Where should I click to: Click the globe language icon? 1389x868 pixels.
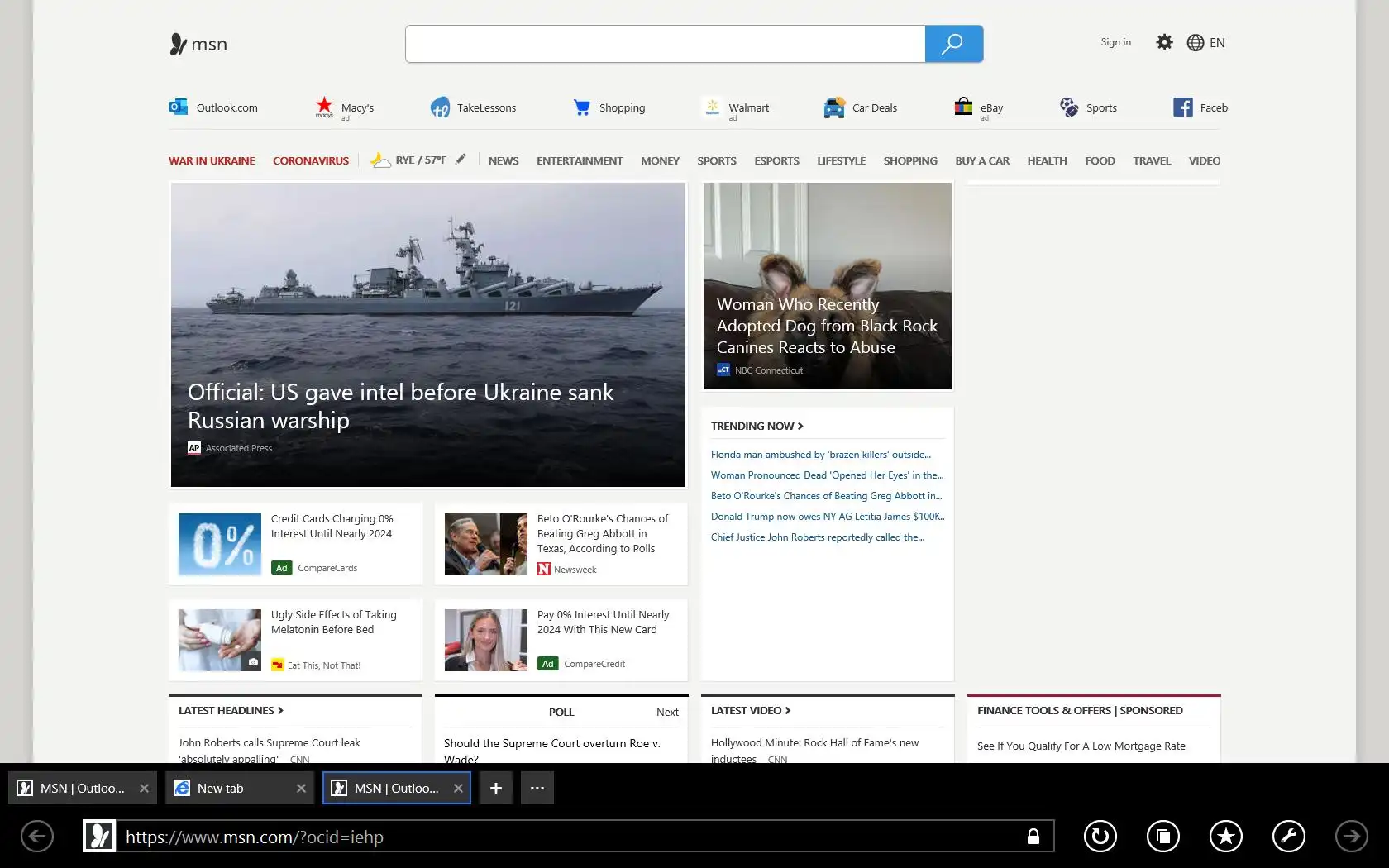pos(1196,42)
